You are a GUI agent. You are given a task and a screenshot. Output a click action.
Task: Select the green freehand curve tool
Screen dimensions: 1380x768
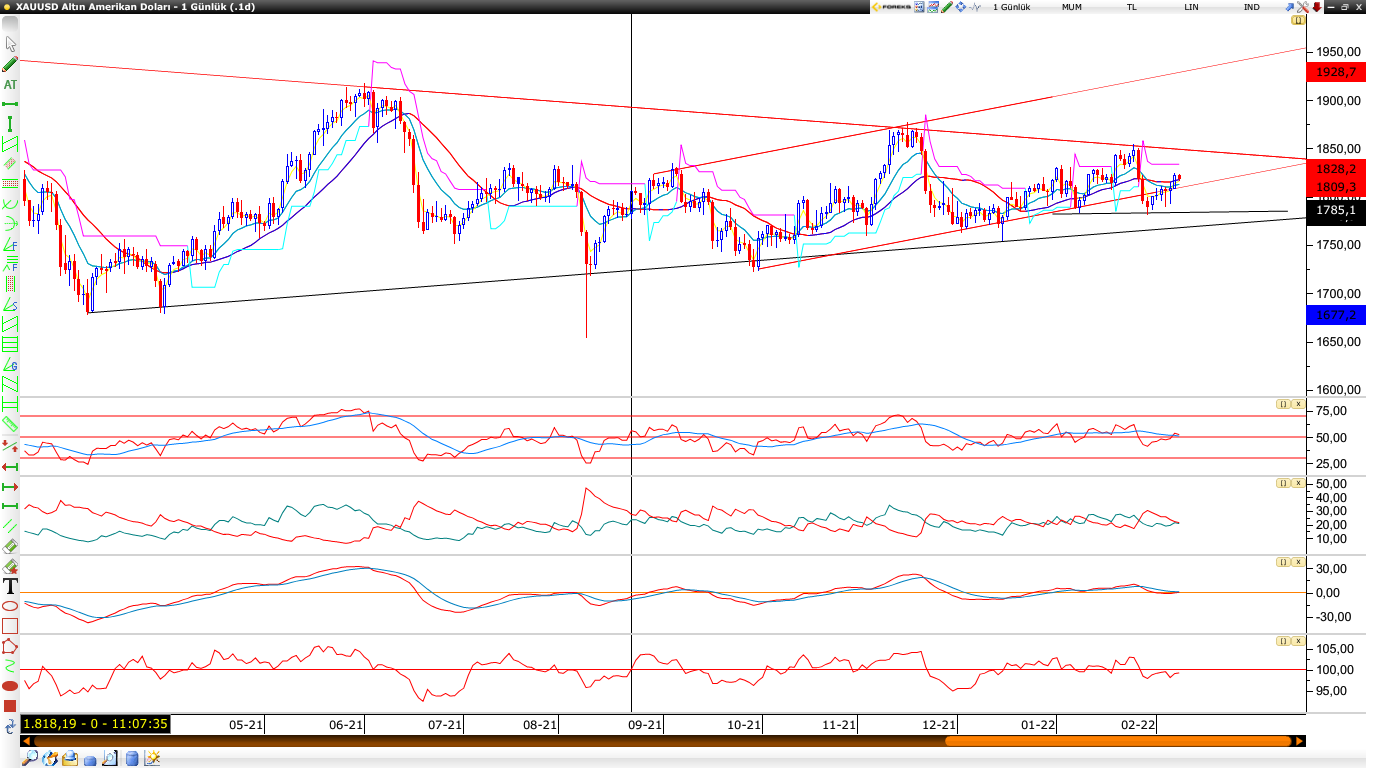click(x=10, y=665)
